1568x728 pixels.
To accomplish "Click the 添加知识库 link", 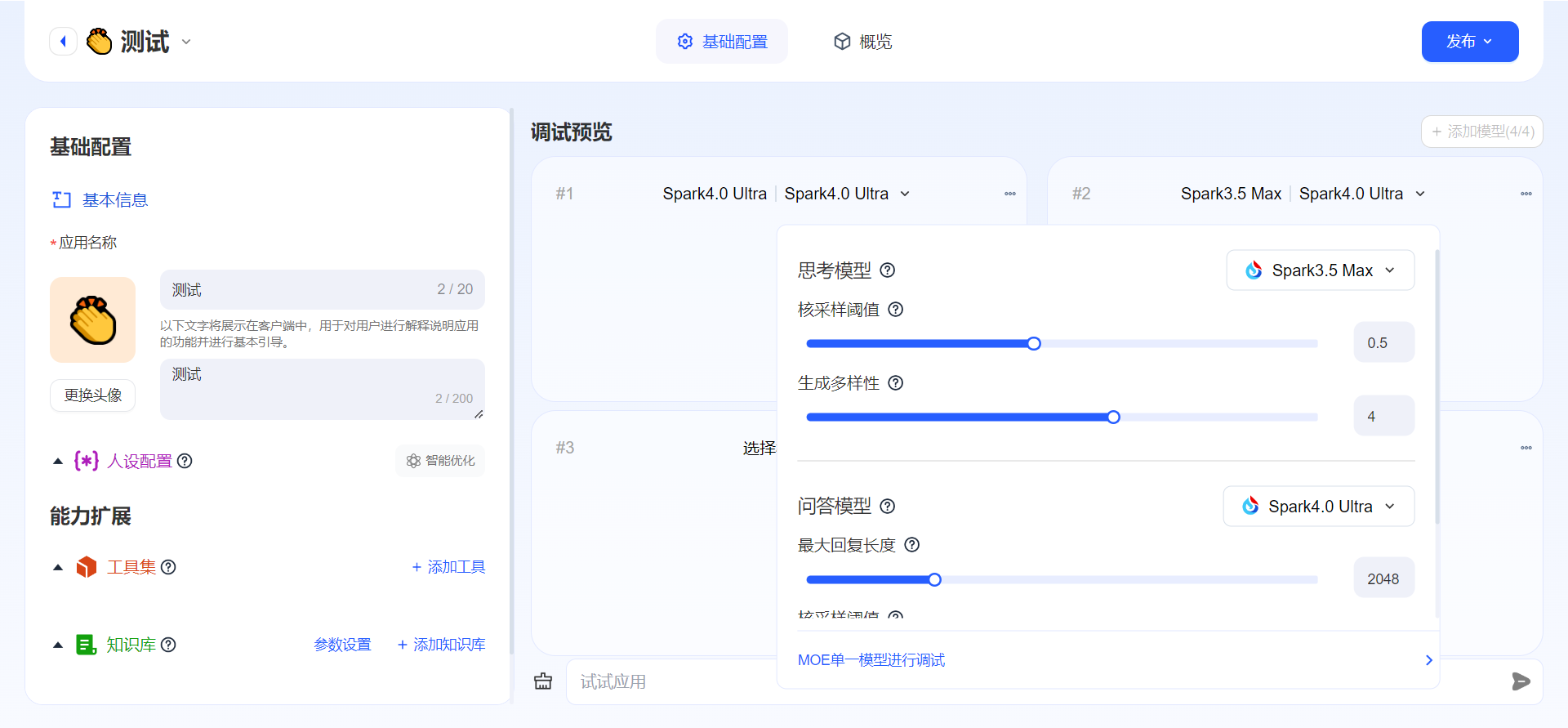I will click(441, 645).
